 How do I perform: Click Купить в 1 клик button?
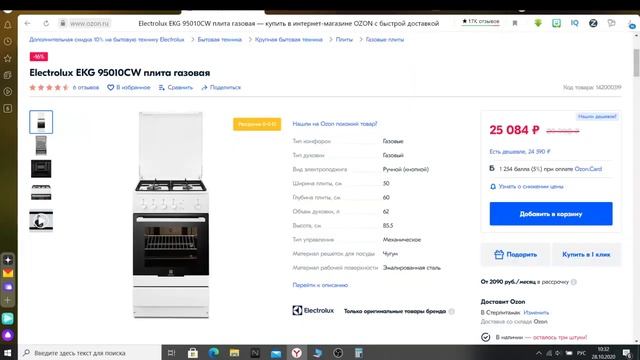point(586,254)
